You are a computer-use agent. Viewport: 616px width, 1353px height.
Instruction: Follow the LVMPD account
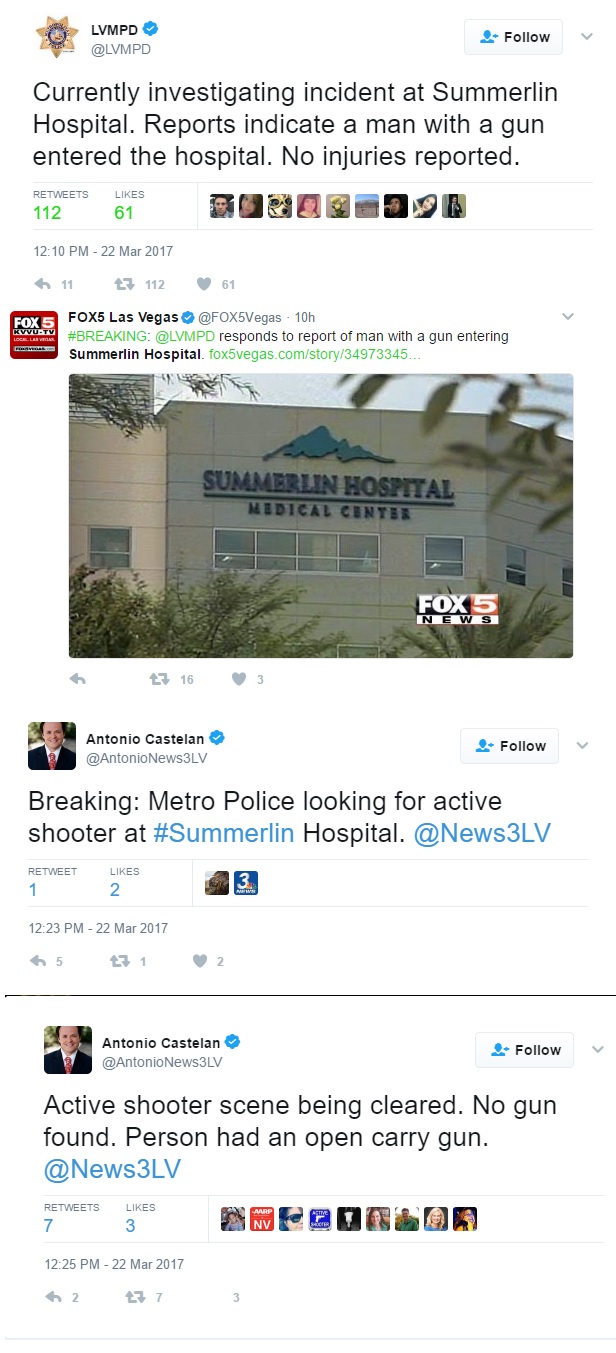pyautogui.click(x=514, y=37)
